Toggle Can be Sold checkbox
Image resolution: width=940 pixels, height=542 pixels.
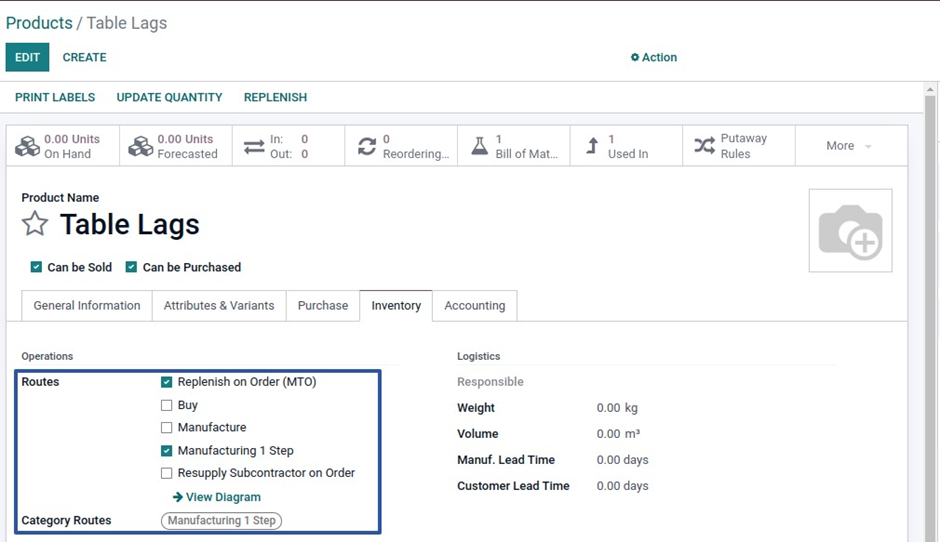click(x=36, y=267)
